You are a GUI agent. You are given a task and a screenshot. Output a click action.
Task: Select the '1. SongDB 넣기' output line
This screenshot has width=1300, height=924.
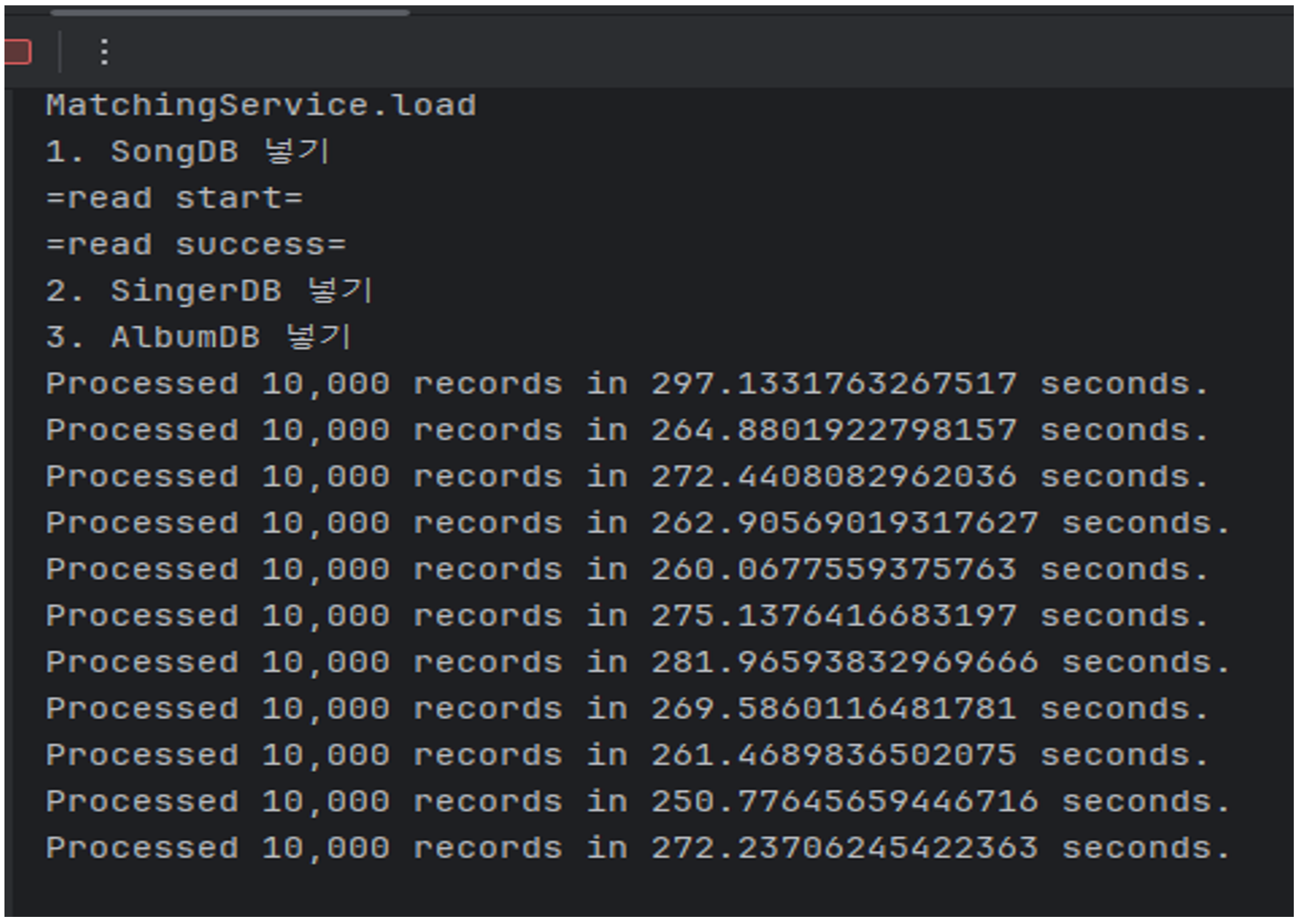[188, 152]
